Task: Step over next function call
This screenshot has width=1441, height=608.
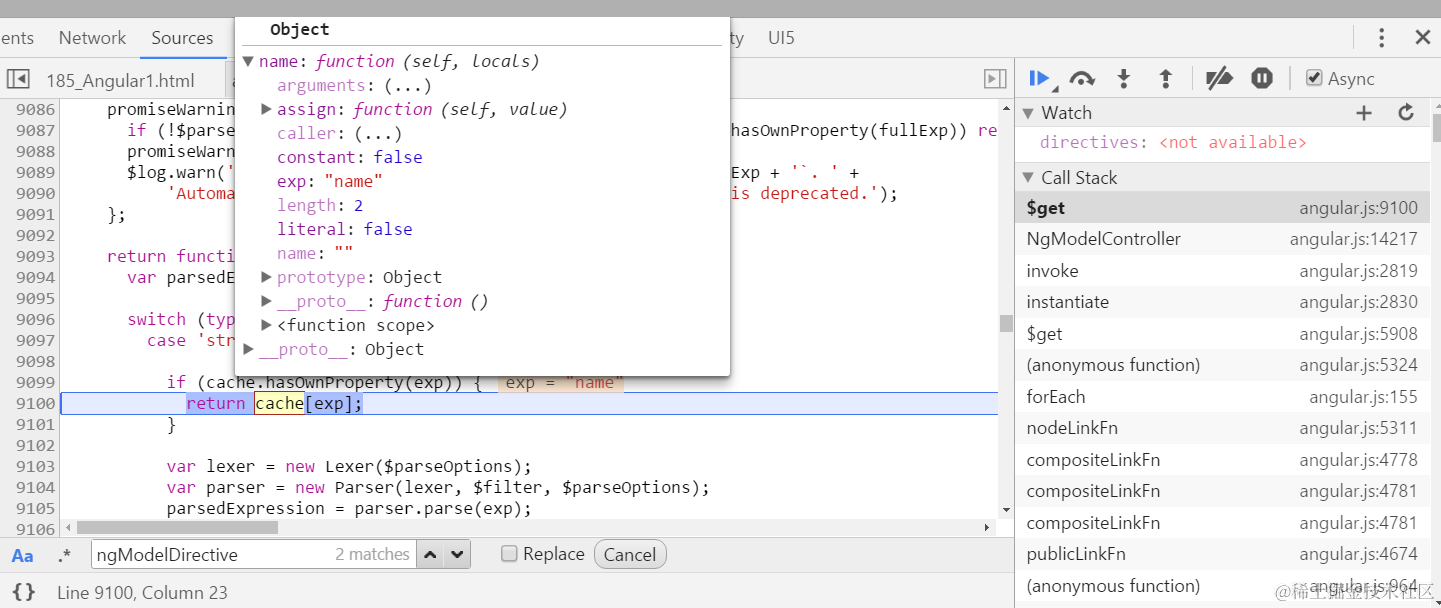Action: (x=1082, y=78)
